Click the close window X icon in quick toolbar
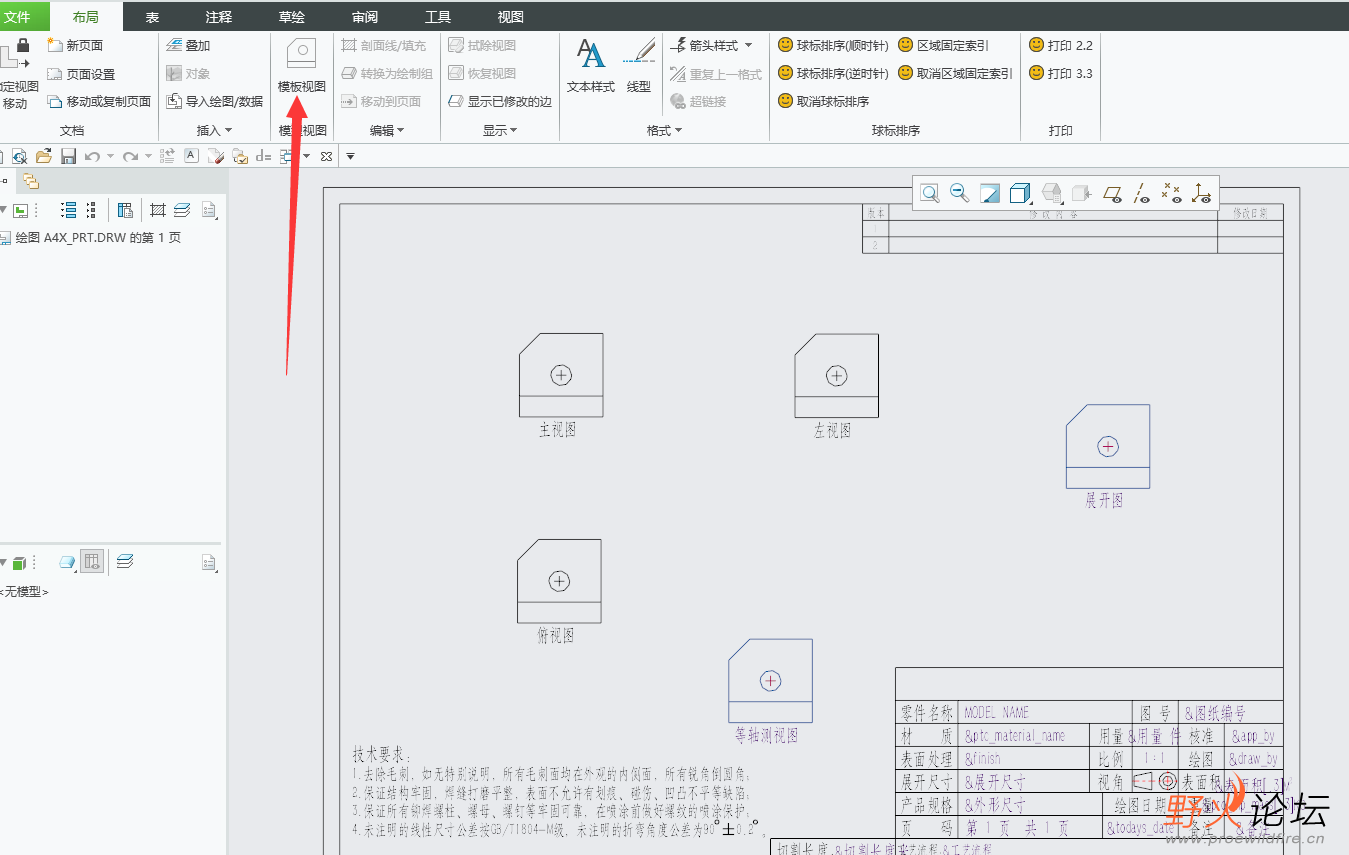1349x855 pixels. [326, 156]
